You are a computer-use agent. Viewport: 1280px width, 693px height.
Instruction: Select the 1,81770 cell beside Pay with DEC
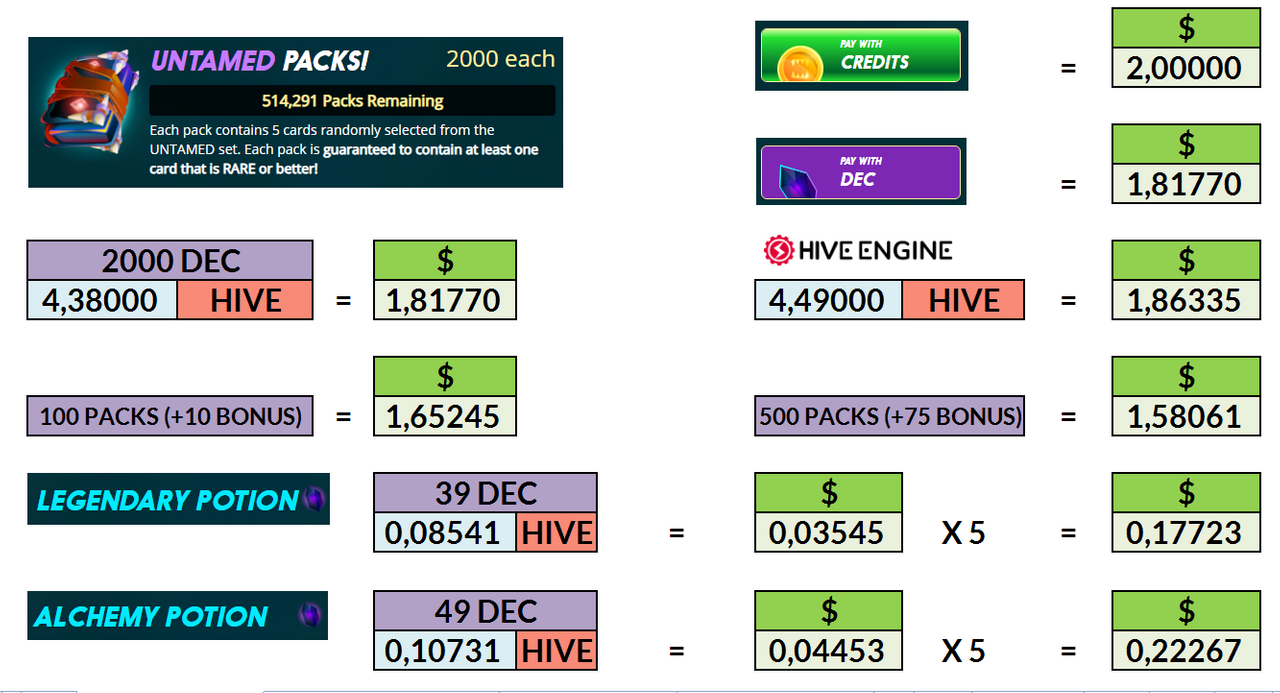(1186, 184)
